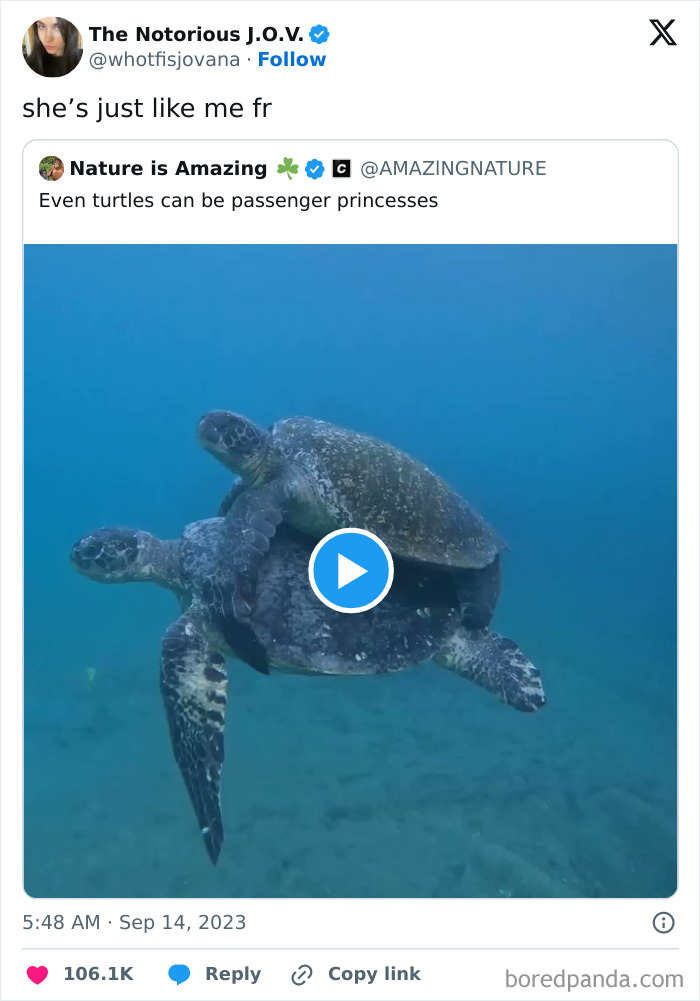Click the profile avatar of The Notorious J.O.V.
700x1001 pixels.
click(52, 47)
